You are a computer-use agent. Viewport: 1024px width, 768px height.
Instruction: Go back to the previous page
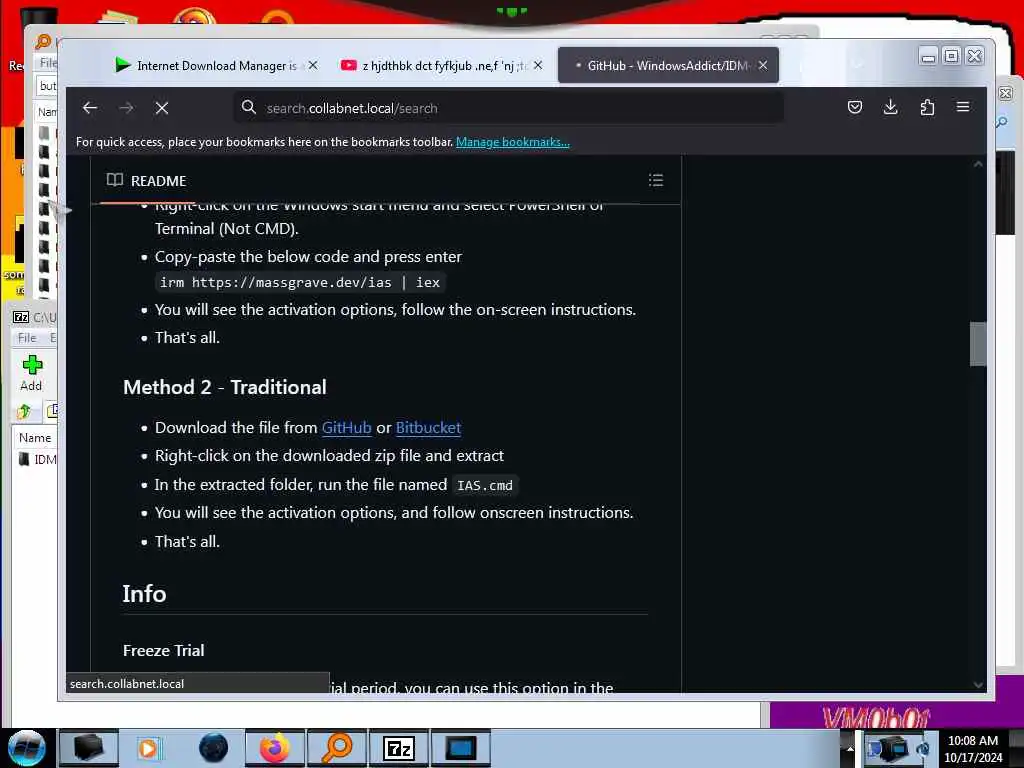(x=90, y=108)
